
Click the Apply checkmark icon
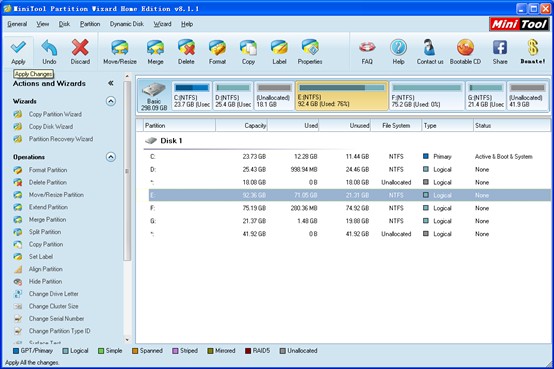tap(18, 47)
